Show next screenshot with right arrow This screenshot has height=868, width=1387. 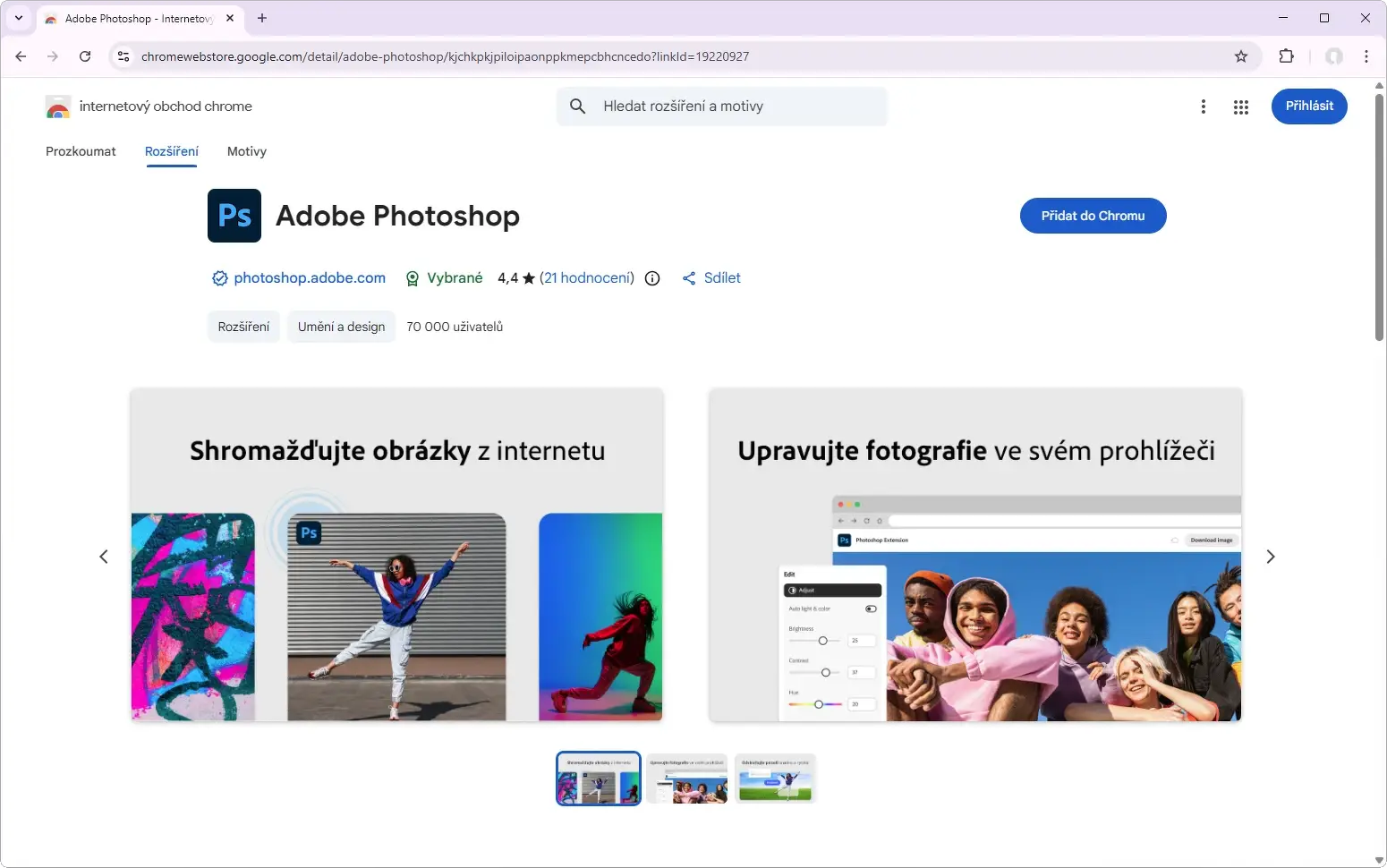pos(1270,557)
